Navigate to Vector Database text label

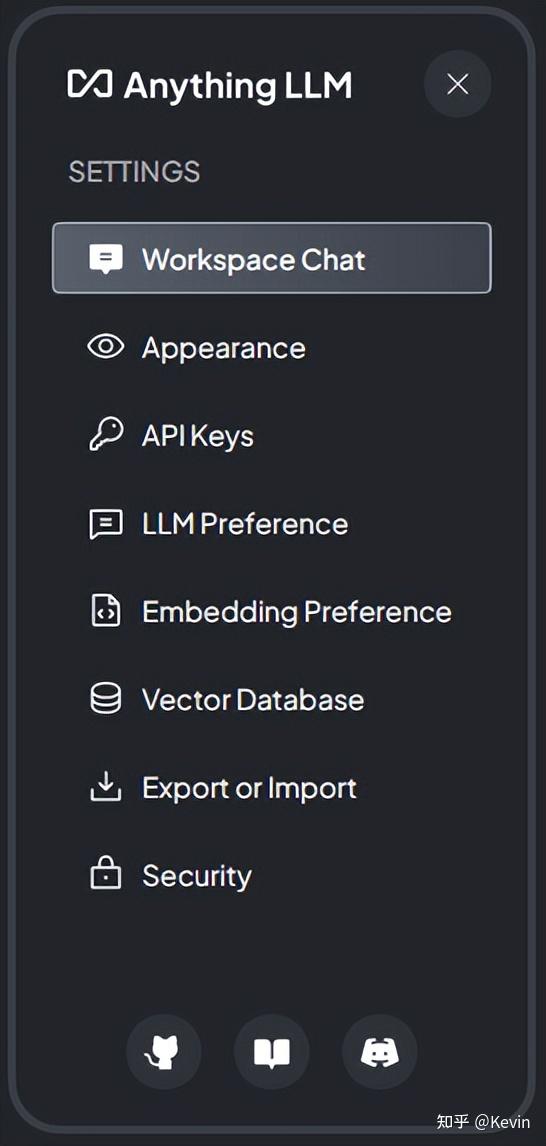click(x=253, y=699)
